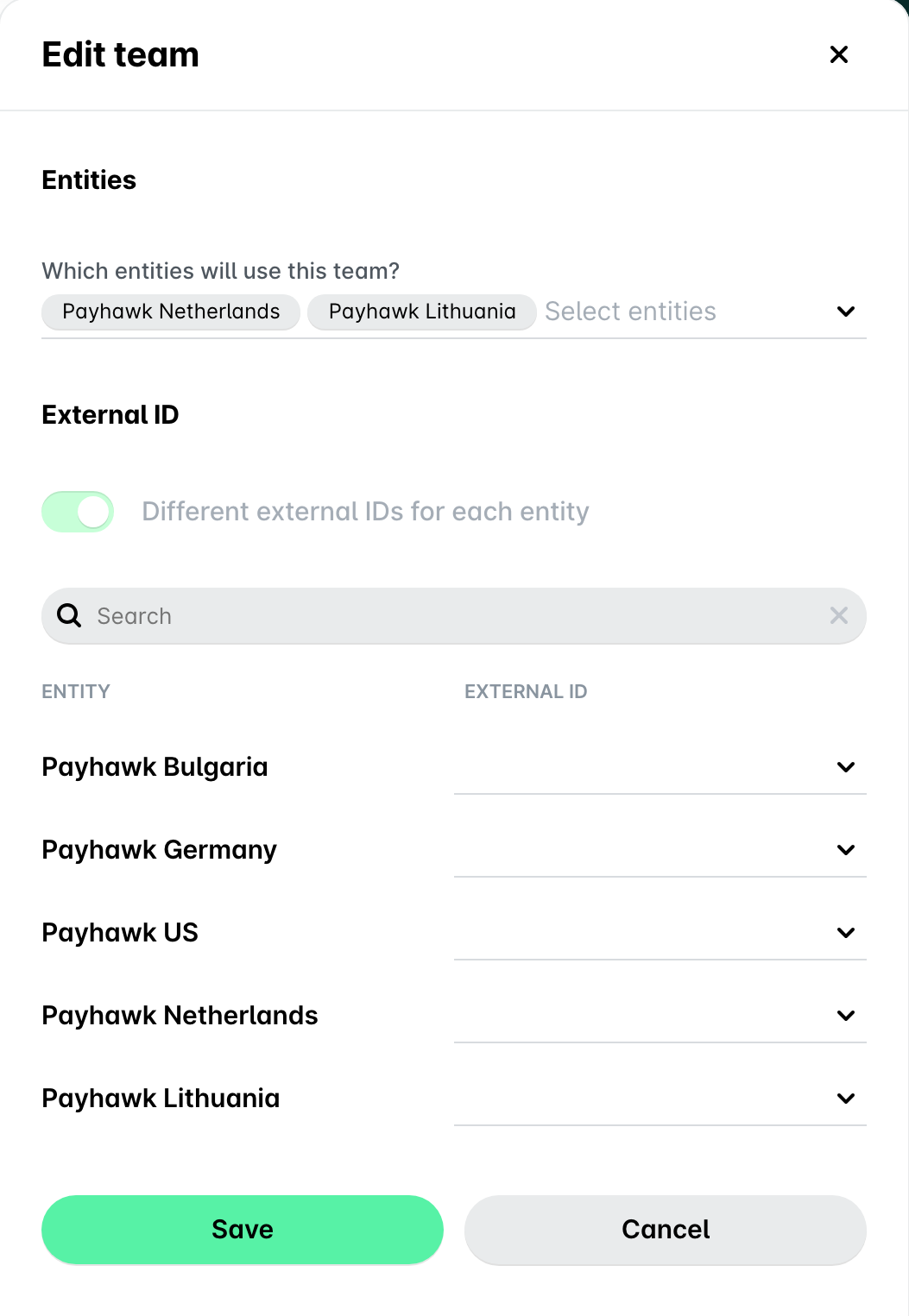The height and width of the screenshot is (1316, 909).
Task: Clear the search field with X icon
Action: pos(838,615)
